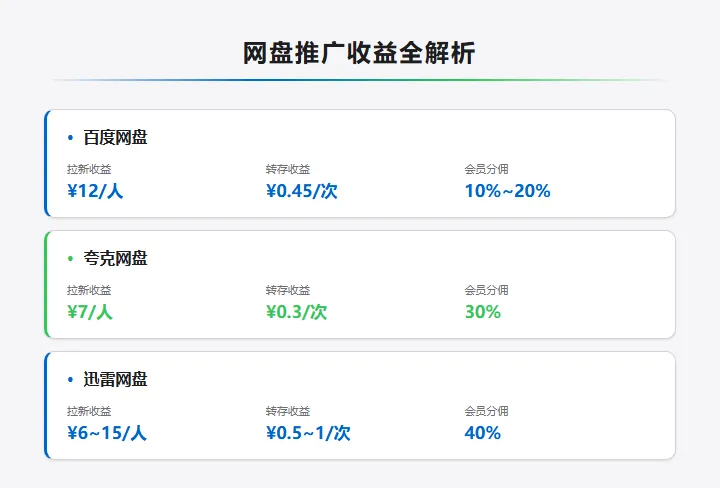
Task: Click 夸克网盘 会员分佣 value 30%
Action: (x=482, y=312)
